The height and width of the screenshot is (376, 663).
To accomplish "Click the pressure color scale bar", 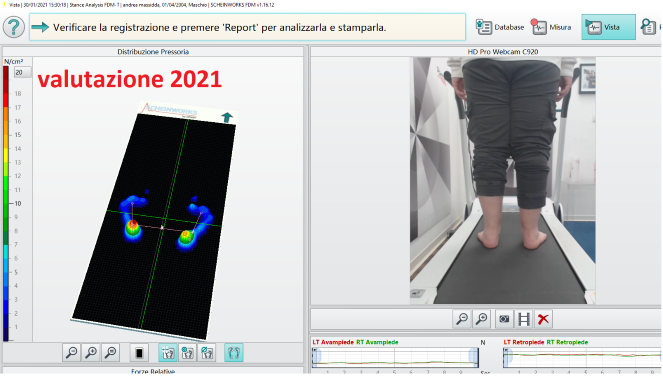I will (x=6, y=203).
